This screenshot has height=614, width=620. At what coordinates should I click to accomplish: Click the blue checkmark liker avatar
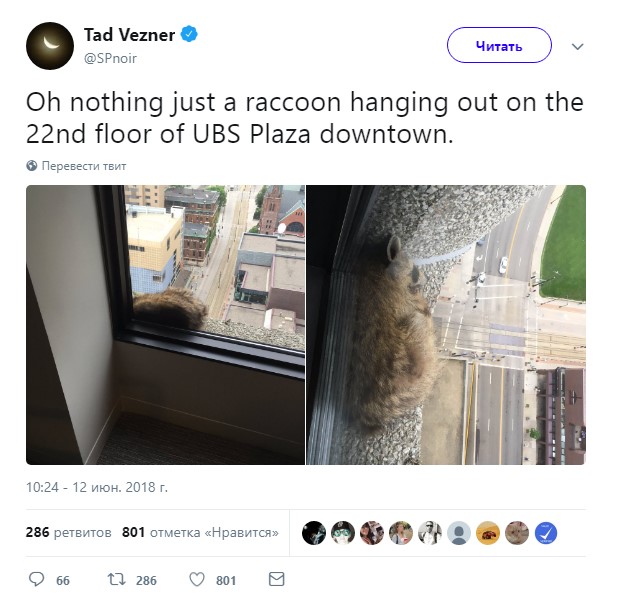pyautogui.click(x=546, y=533)
